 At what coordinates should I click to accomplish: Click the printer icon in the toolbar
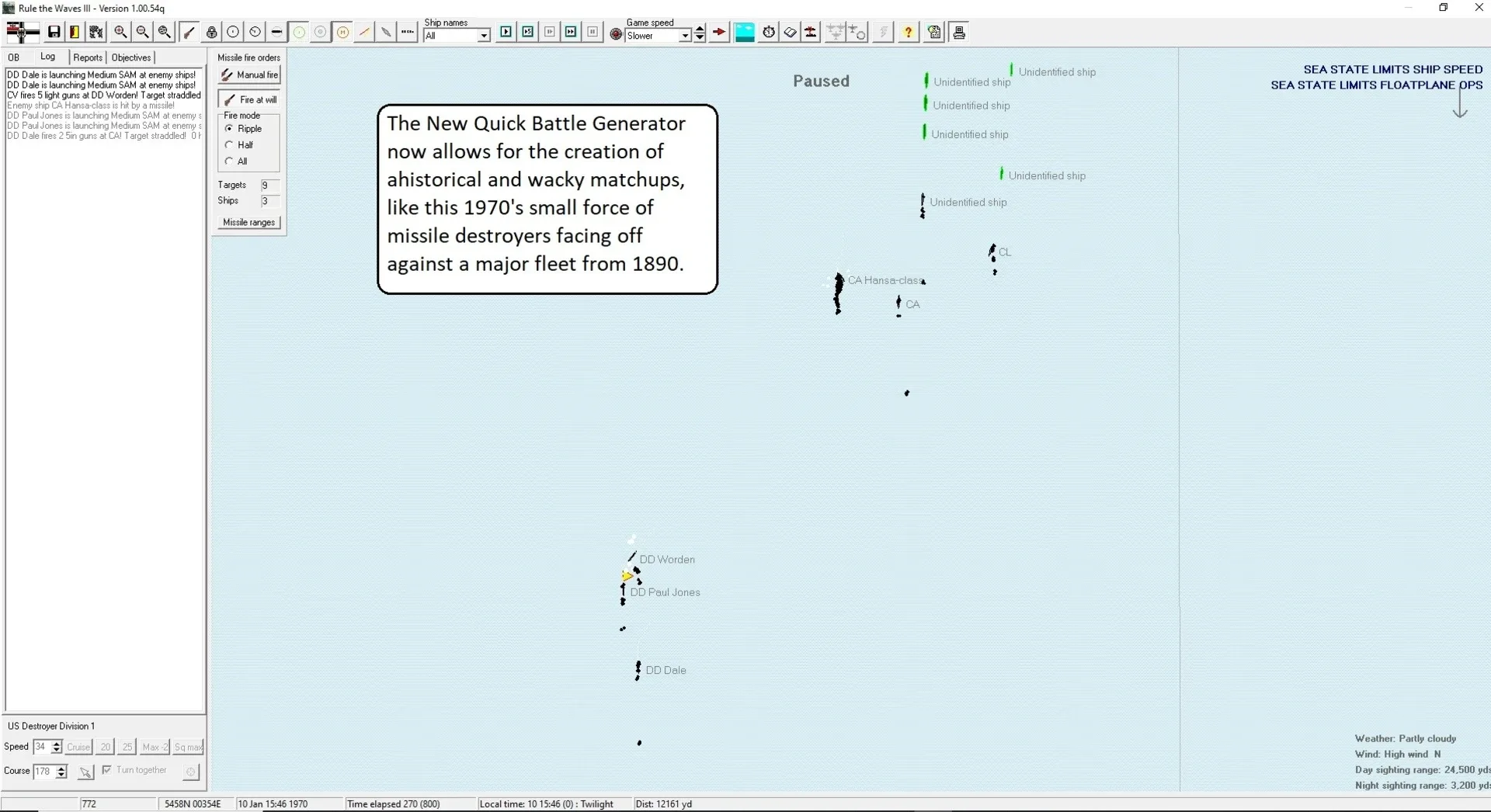click(x=959, y=33)
